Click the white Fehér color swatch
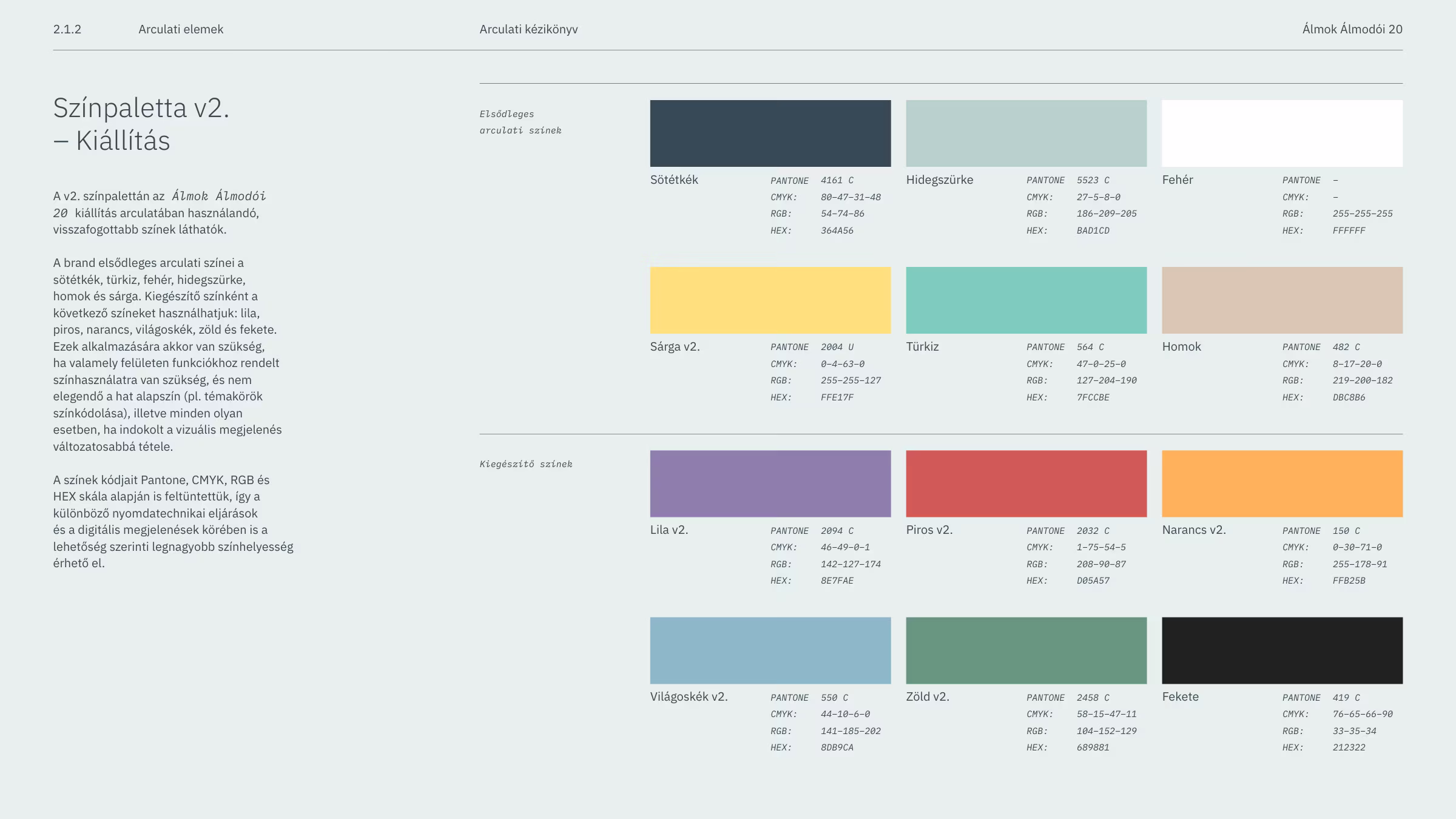This screenshot has height=819, width=1456. point(1282,133)
